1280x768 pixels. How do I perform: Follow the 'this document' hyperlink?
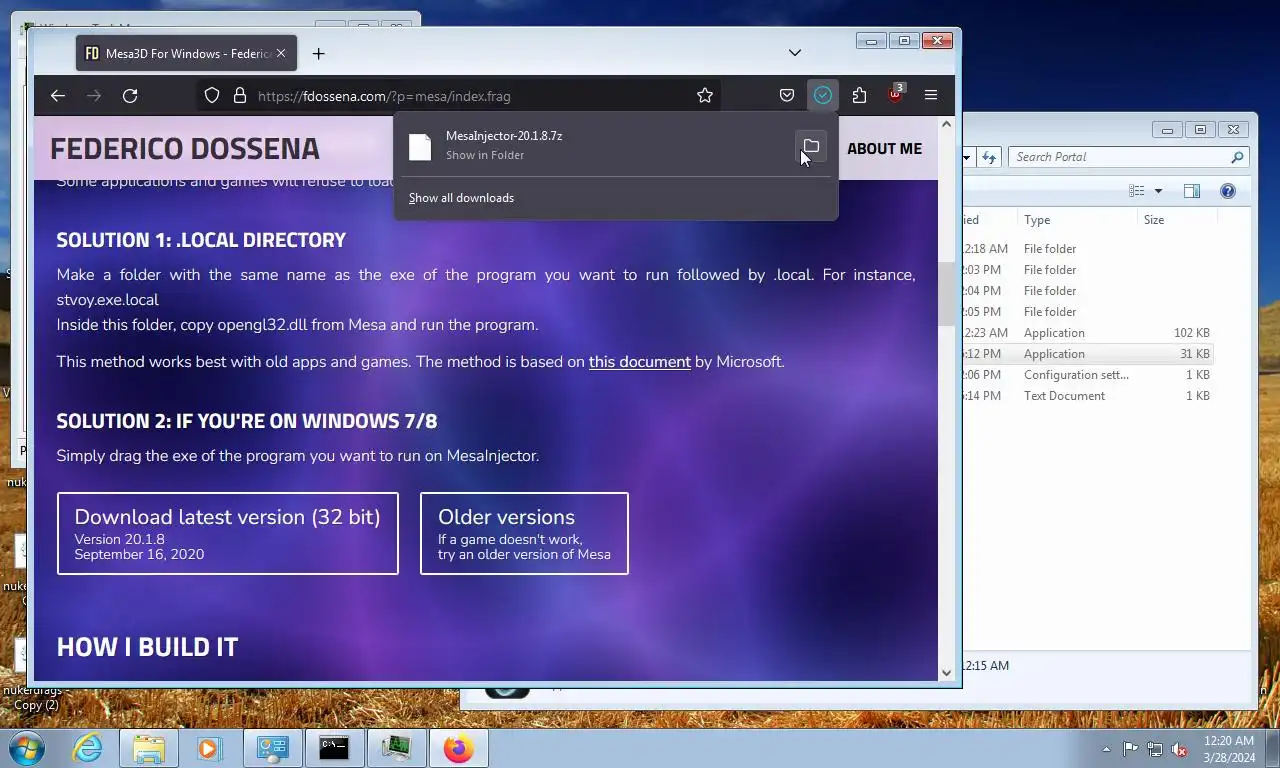point(640,362)
